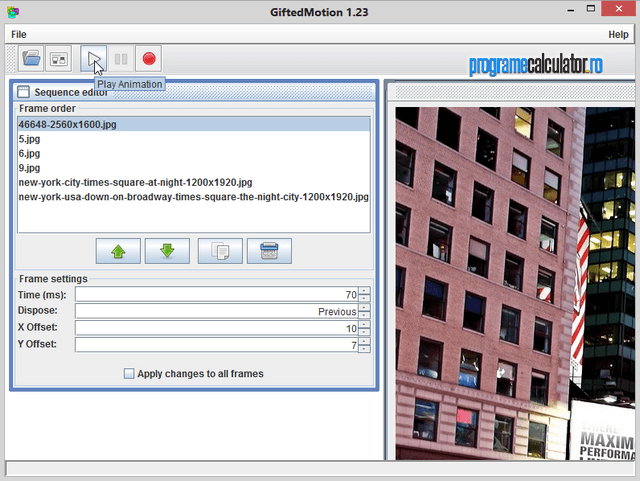
Task: Click the red Record button
Action: click(149, 59)
